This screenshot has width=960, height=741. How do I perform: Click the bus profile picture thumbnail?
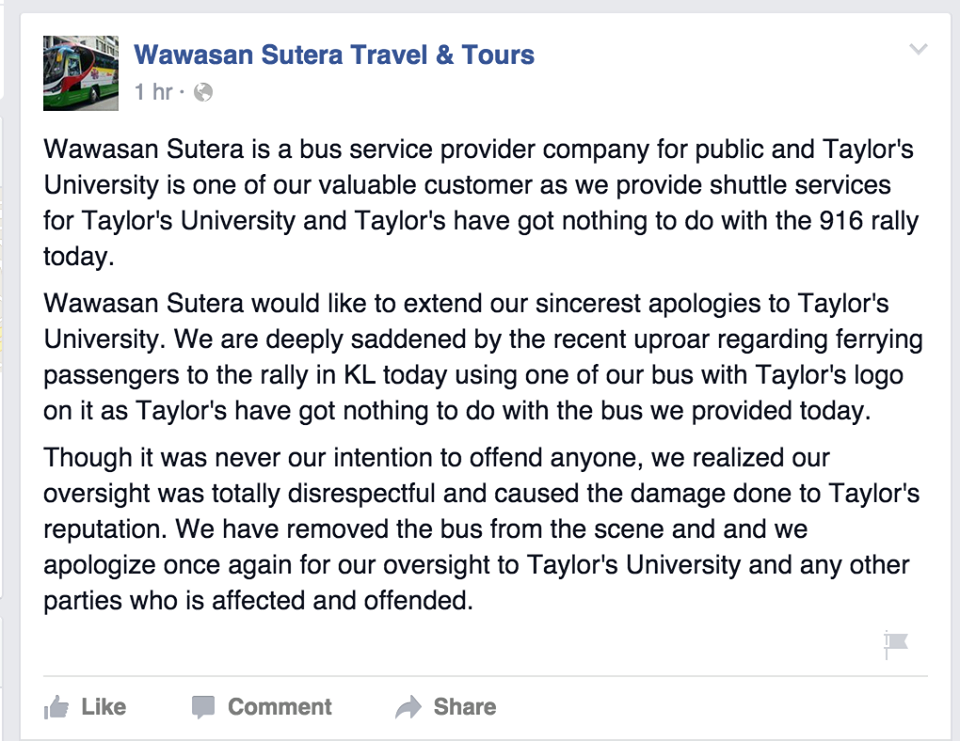81,73
